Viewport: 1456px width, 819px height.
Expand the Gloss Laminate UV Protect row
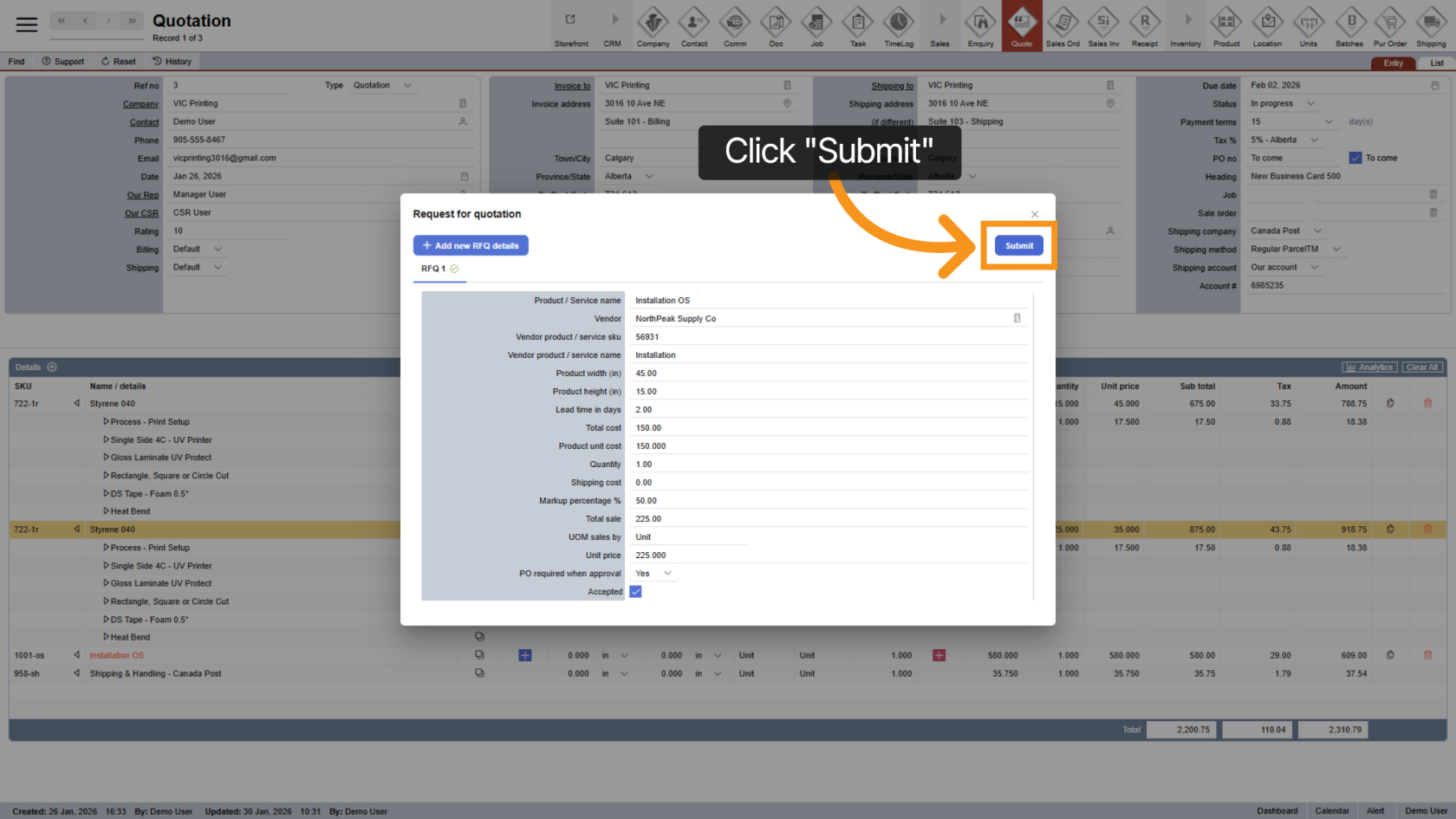tap(107, 458)
